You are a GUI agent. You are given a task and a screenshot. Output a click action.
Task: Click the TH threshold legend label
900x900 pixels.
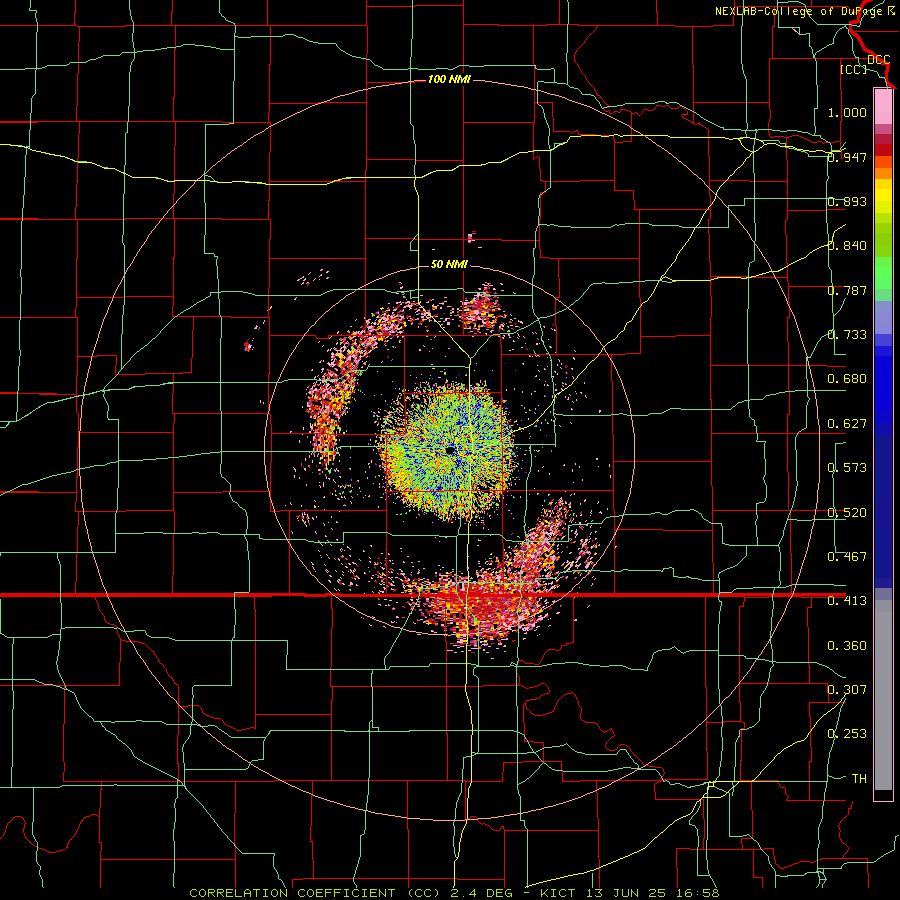pyautogui.click(x=859, y=779)
